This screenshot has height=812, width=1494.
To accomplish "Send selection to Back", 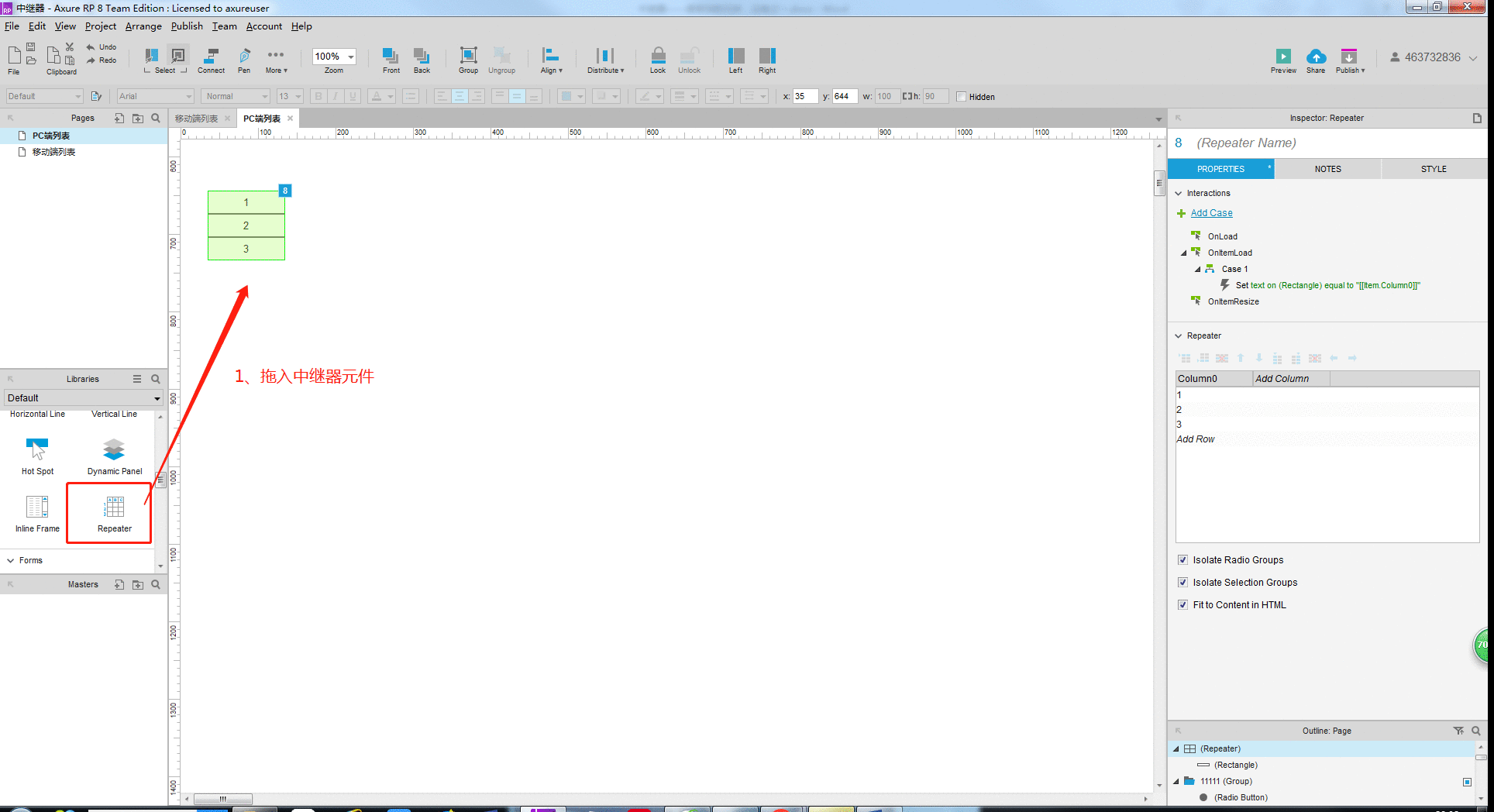I will tap(422, 60).
